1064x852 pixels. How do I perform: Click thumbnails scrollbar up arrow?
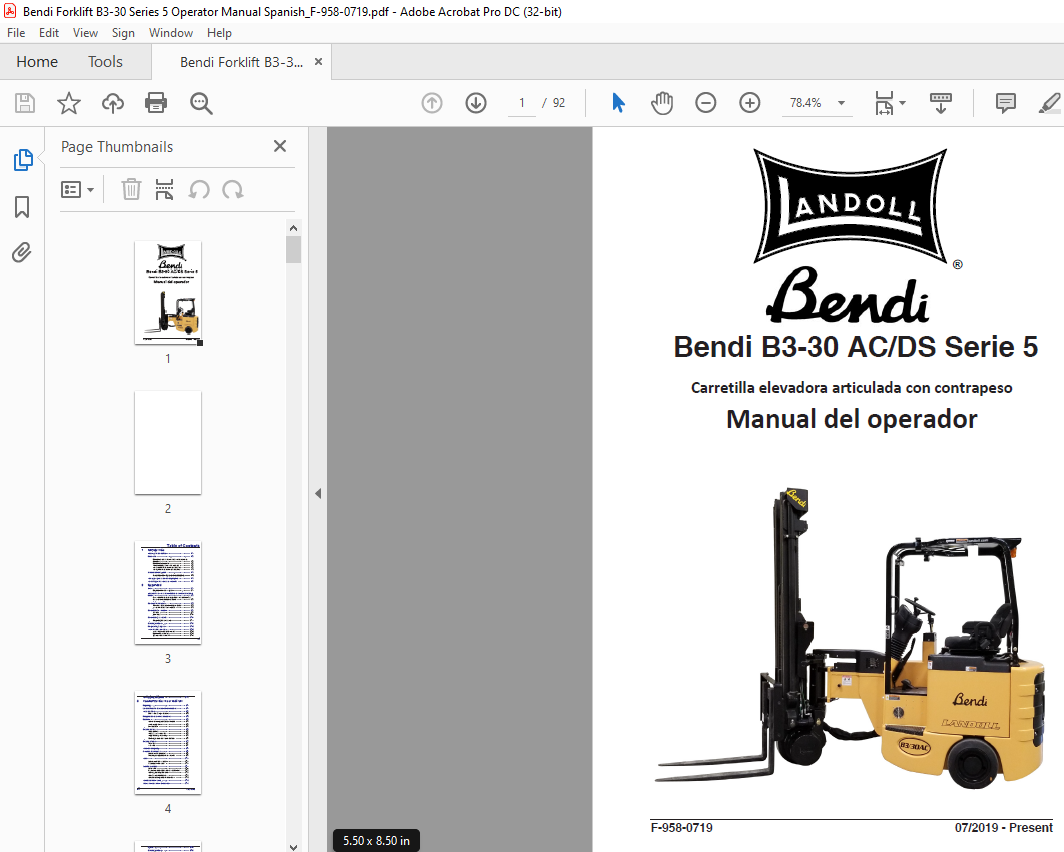293,228
